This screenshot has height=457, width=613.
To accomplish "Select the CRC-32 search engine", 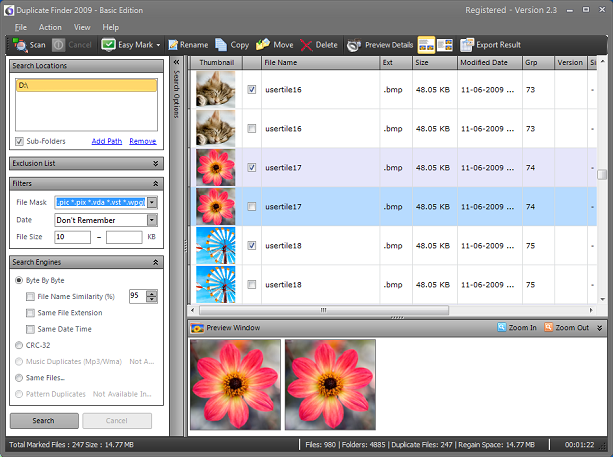I will [19, 345].
